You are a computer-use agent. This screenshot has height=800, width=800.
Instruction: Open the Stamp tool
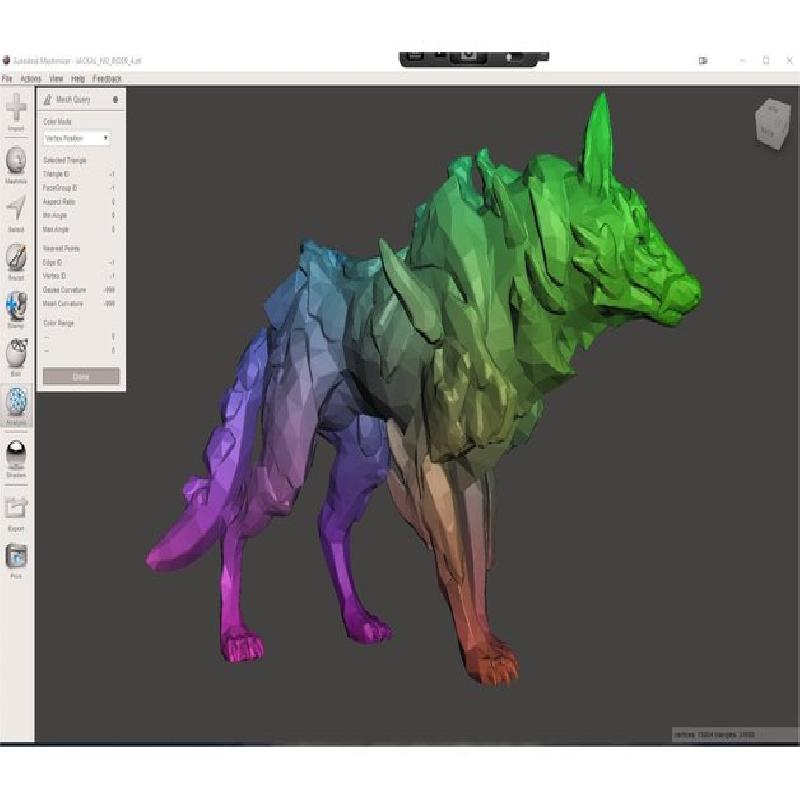point(17,305)
